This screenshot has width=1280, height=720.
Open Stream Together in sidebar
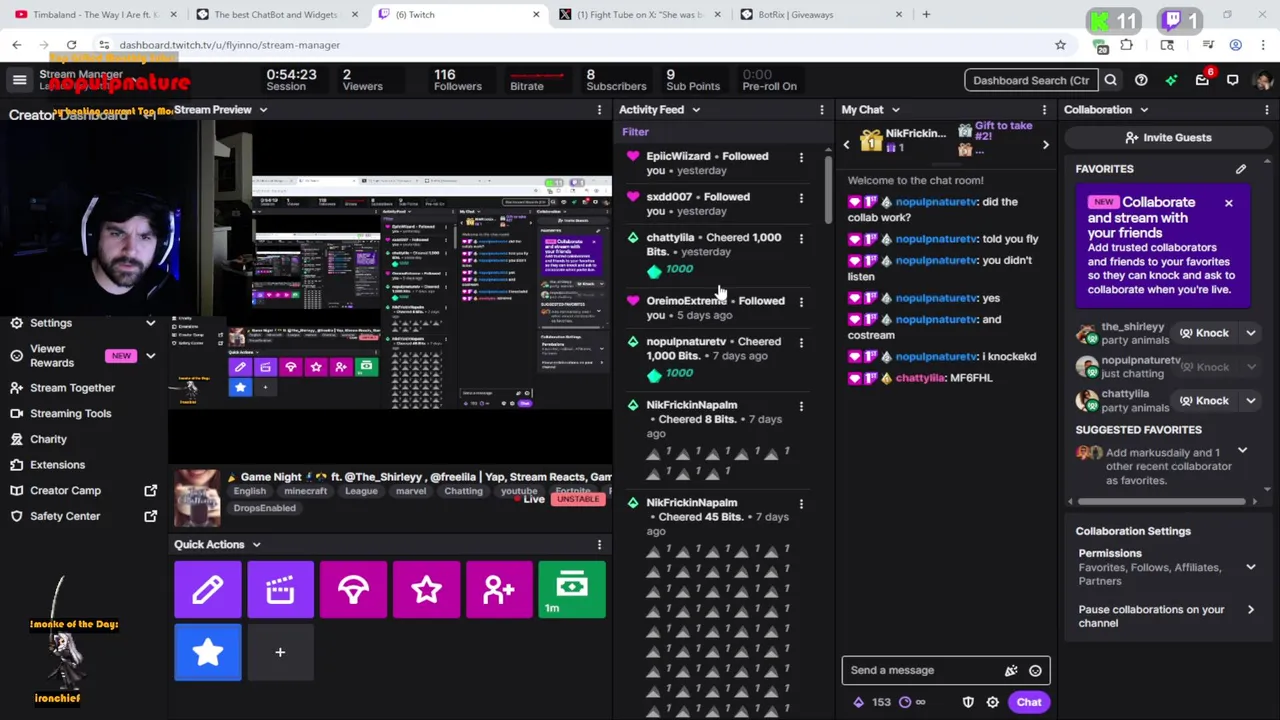click(x=72, y=388)
